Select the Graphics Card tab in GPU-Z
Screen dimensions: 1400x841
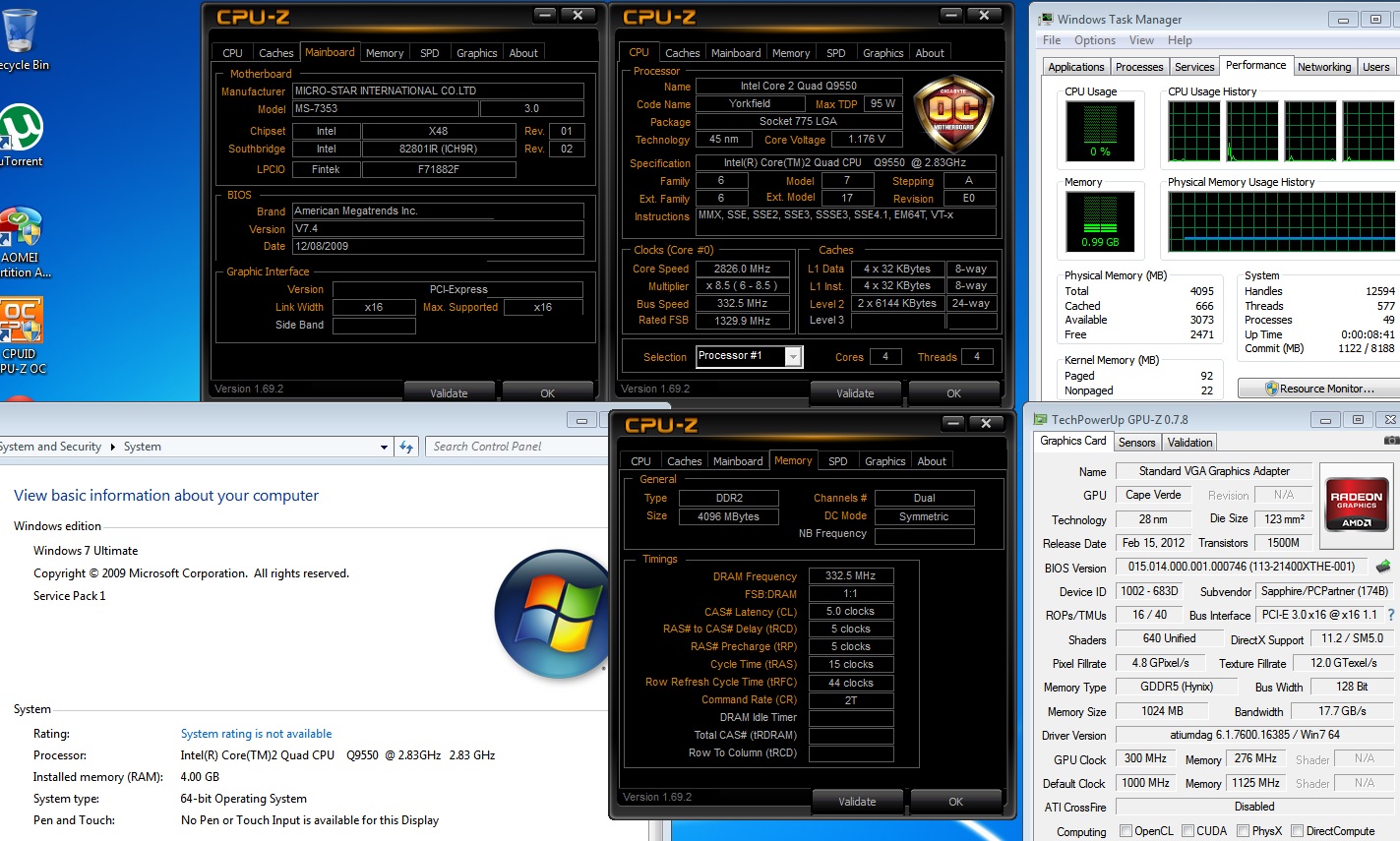[x=1073, y=441]
